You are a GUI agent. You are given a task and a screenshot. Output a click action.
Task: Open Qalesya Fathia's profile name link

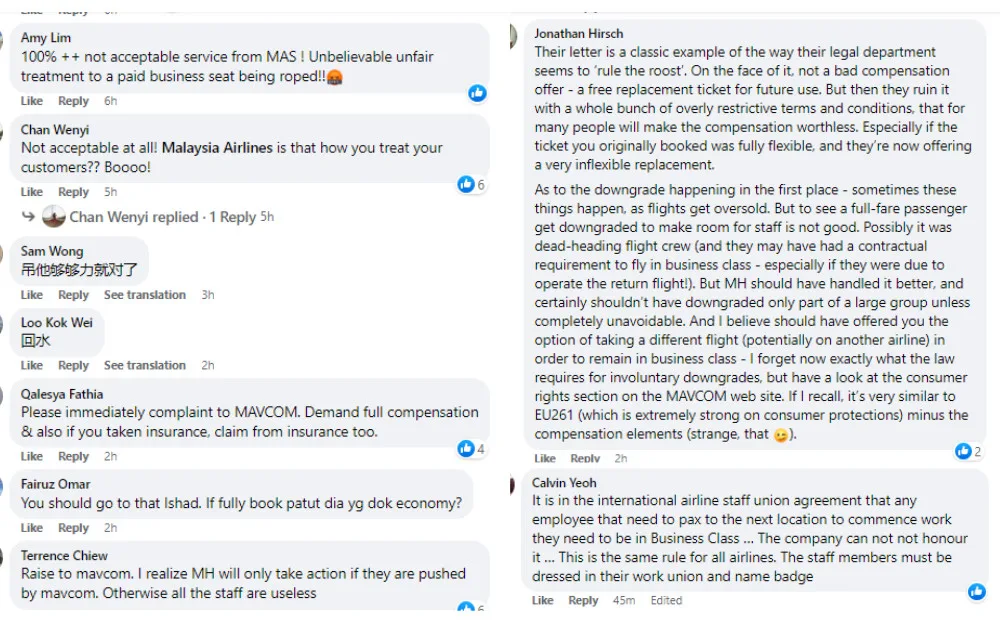pos(62,394)
